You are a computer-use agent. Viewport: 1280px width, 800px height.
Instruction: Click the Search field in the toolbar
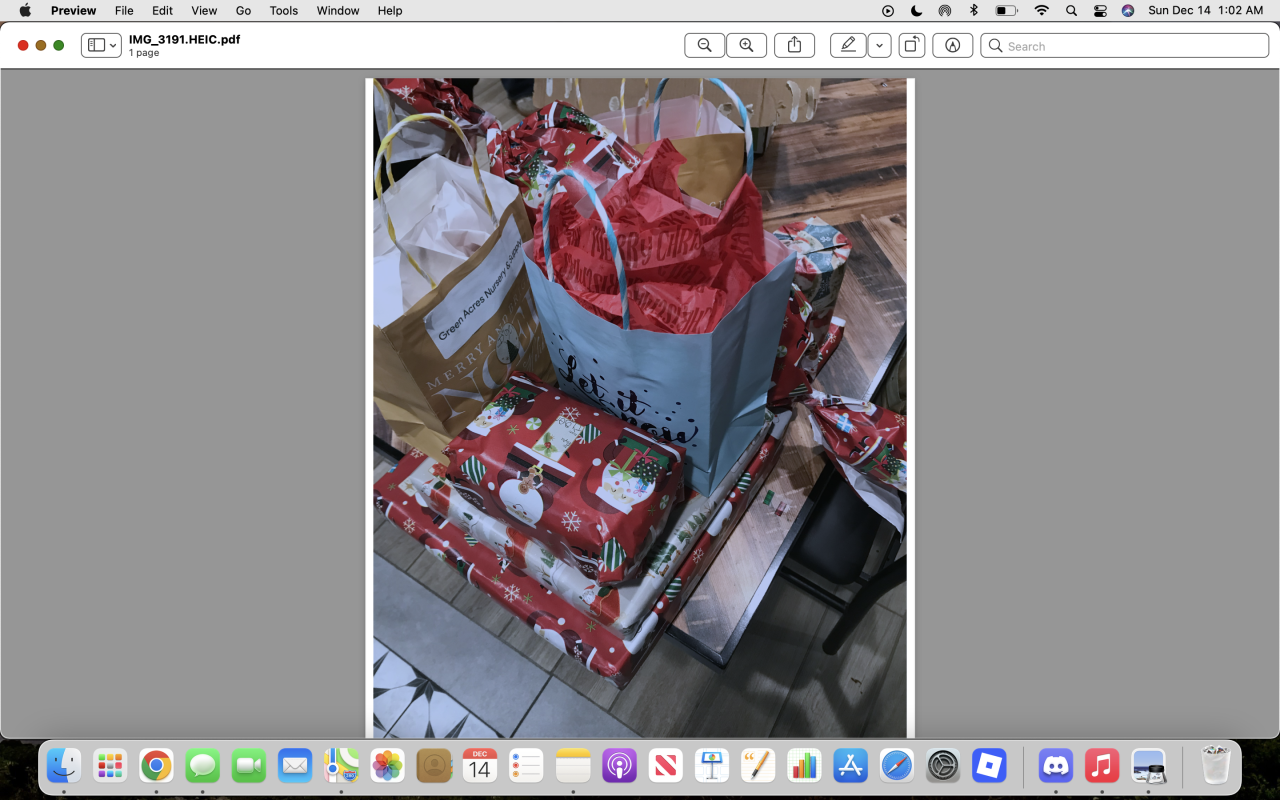1125,46
